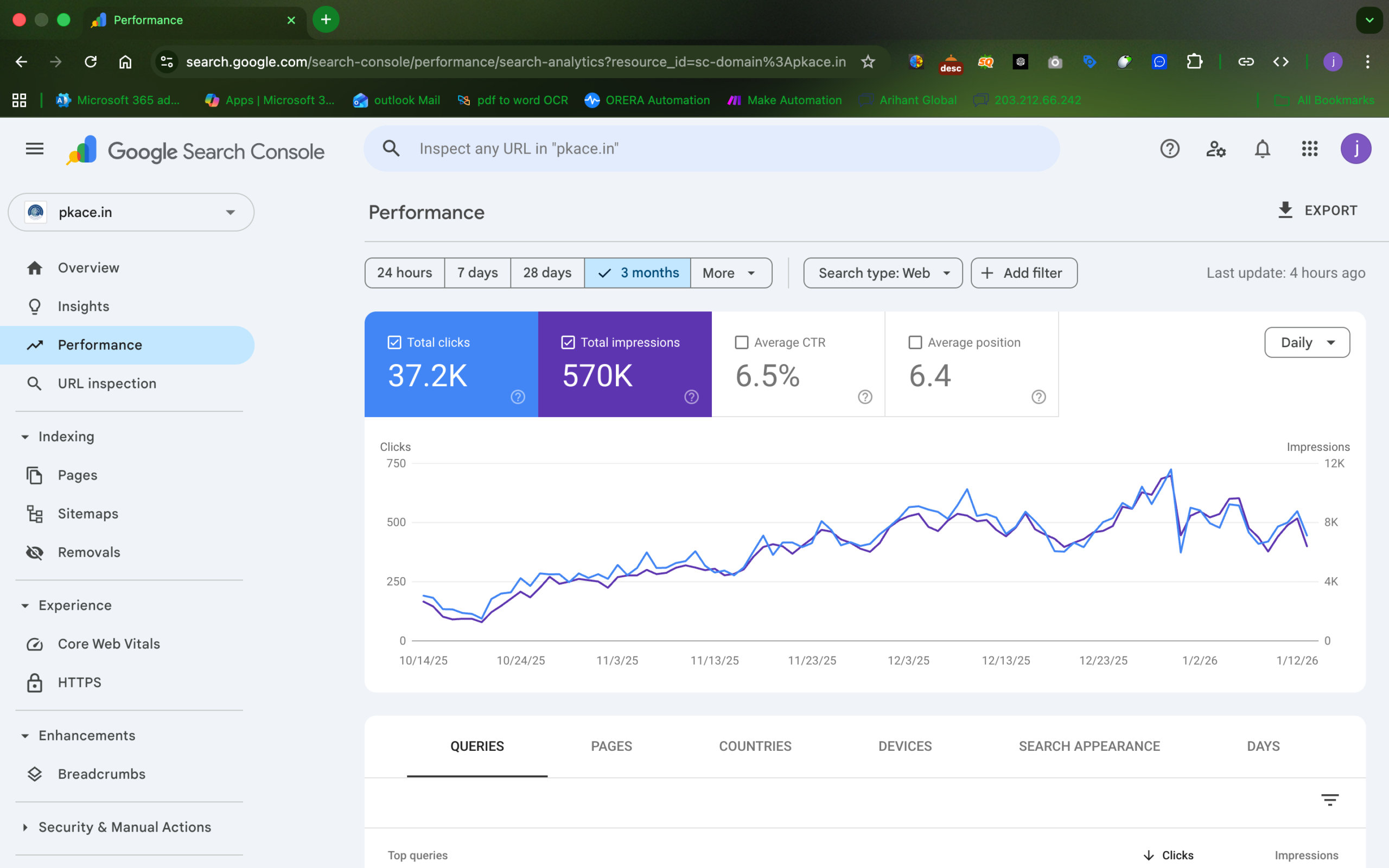Click the user settings person icon
This screenshot has width=1389, height=868.
[1216, 149]
